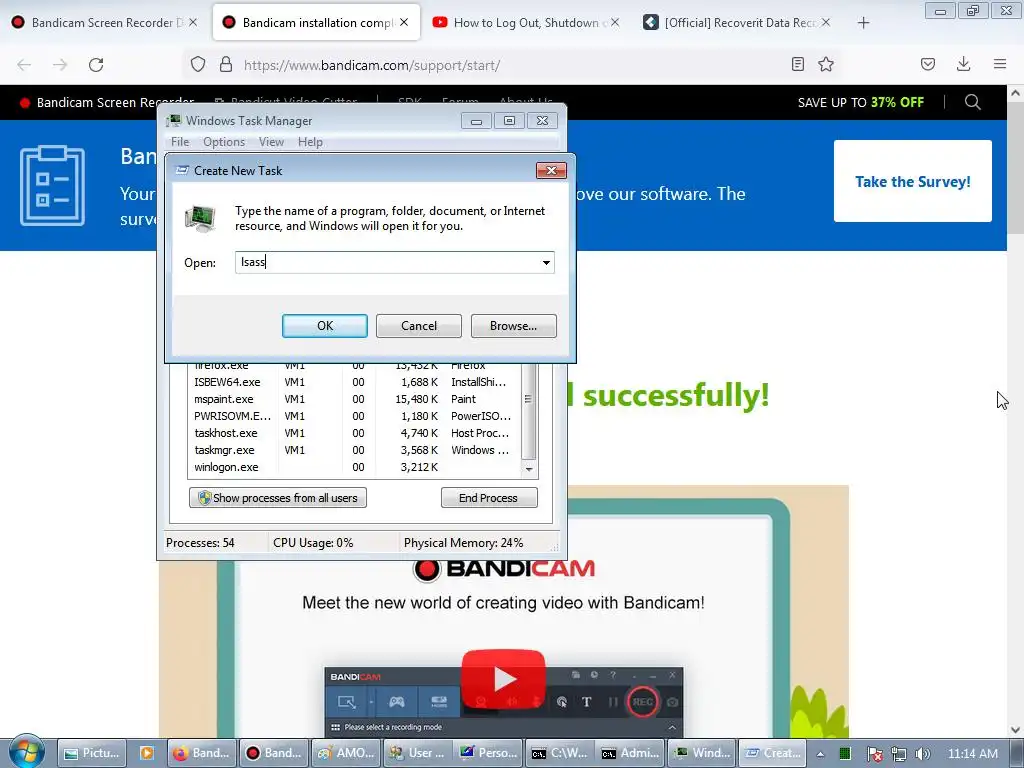Click the taskbar clock showing 11:14 AM
Image resolution: width=1024 pixels, height=768 pixels.
coord(972,754)
